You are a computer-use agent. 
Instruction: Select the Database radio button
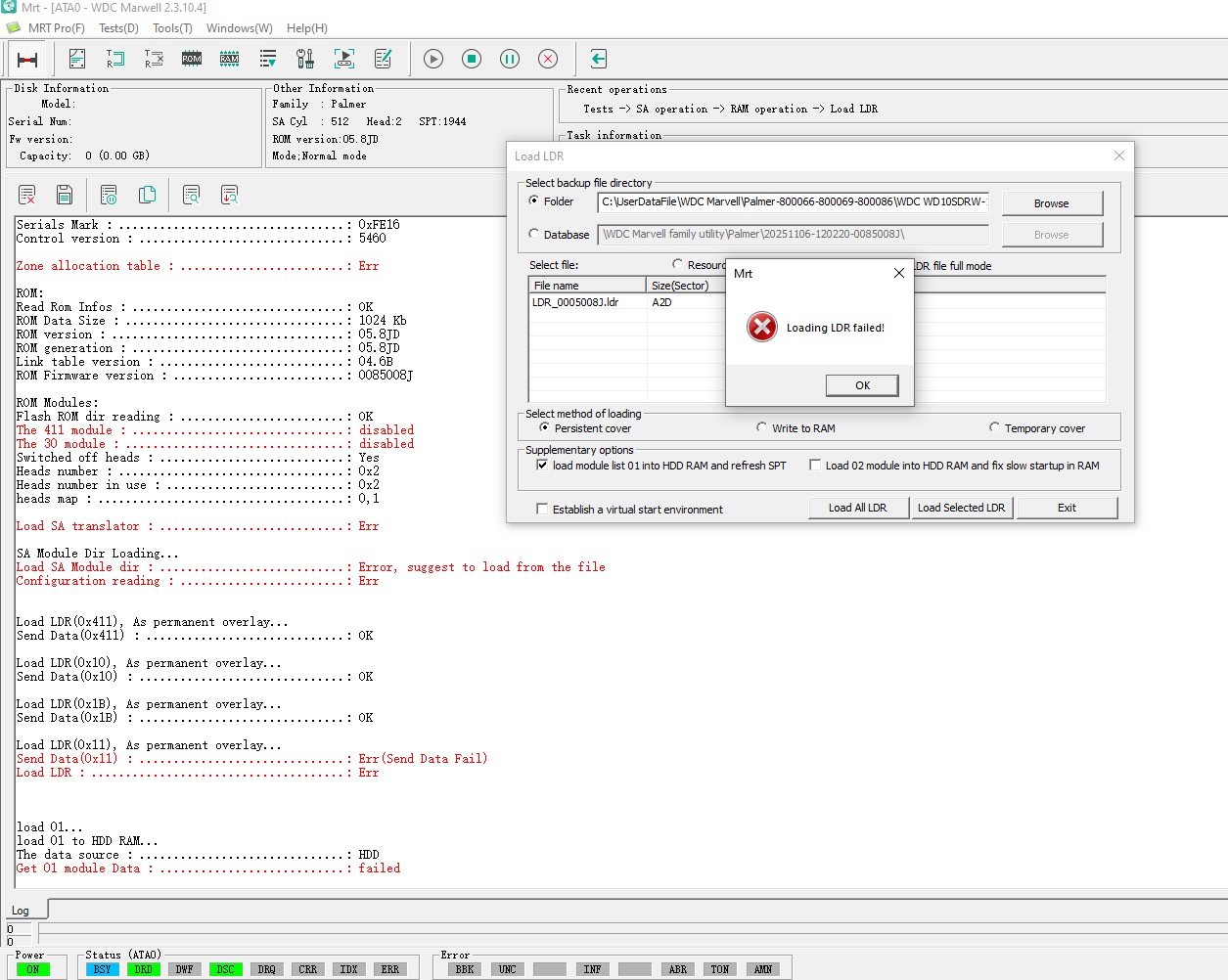[x=534, y=234]
